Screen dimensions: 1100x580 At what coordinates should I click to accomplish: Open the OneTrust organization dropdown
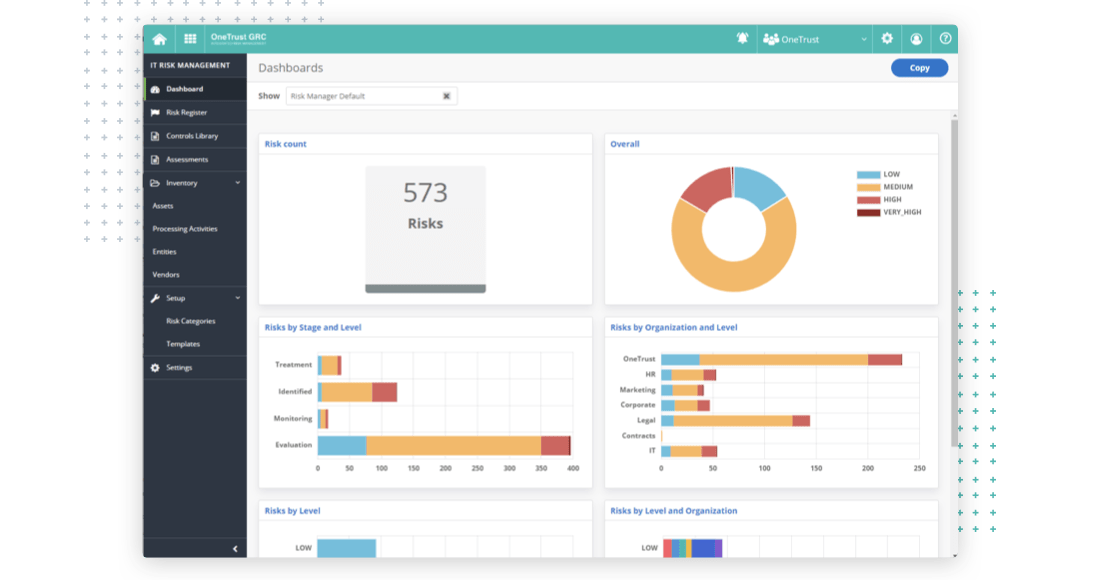tap(815, 39)
